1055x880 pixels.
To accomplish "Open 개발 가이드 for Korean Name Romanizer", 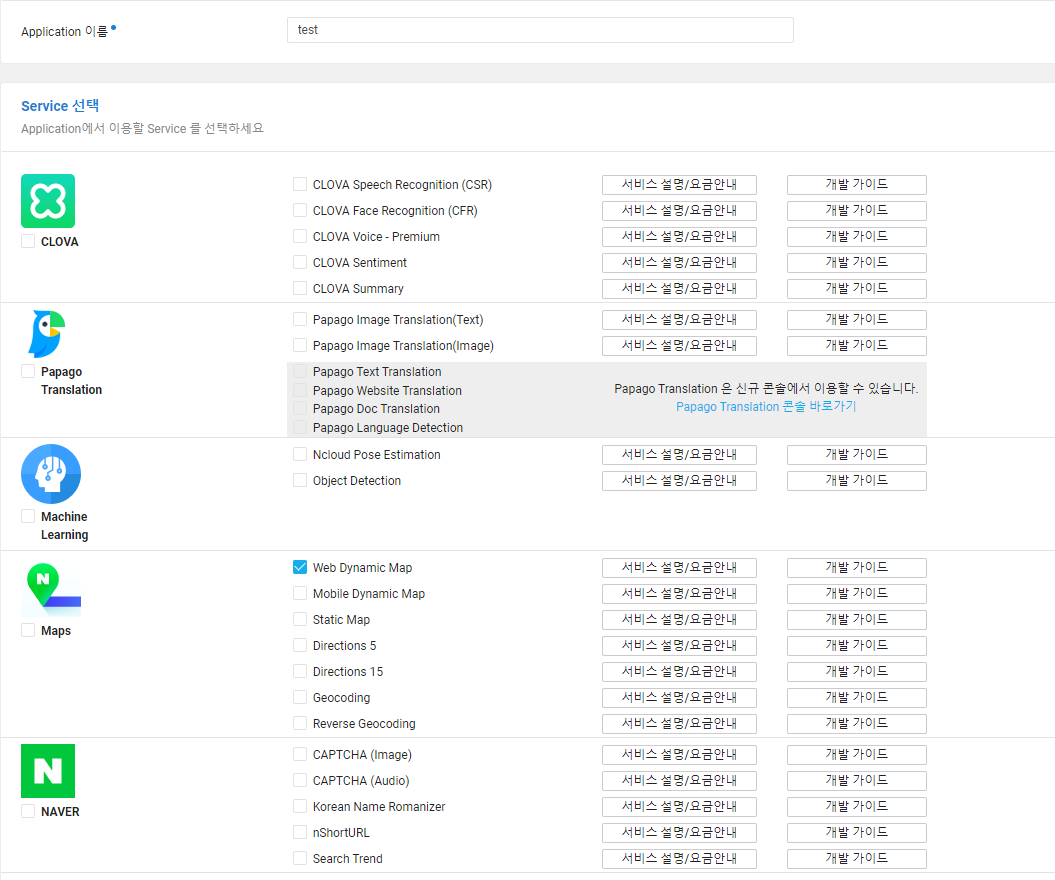I will click(857, 806).
